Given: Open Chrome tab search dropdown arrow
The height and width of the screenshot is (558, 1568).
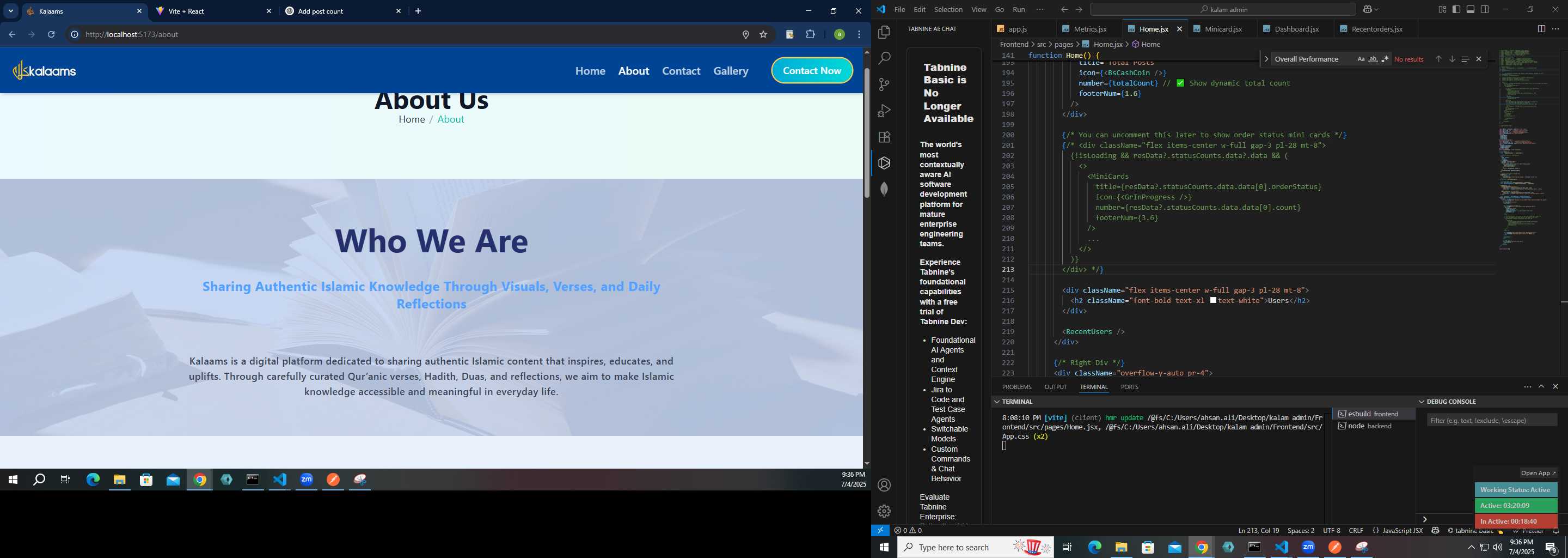Looking at the screenshot, I should coord(10,11).
